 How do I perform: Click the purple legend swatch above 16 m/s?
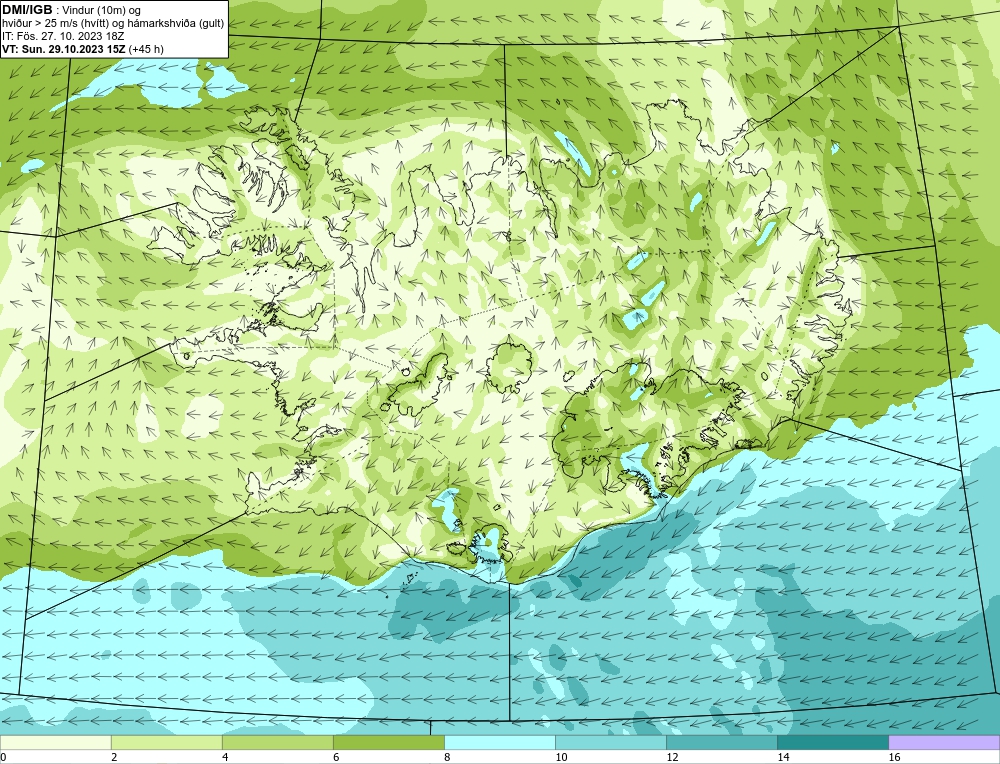click(944, 742)
